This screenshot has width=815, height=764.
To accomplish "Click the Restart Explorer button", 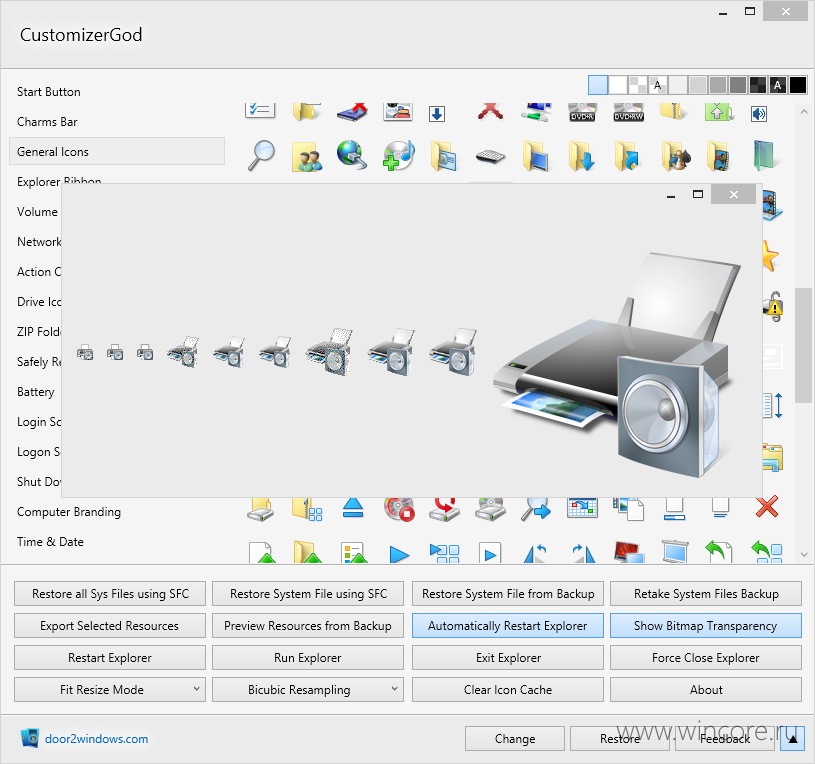I will pos(110,658).
